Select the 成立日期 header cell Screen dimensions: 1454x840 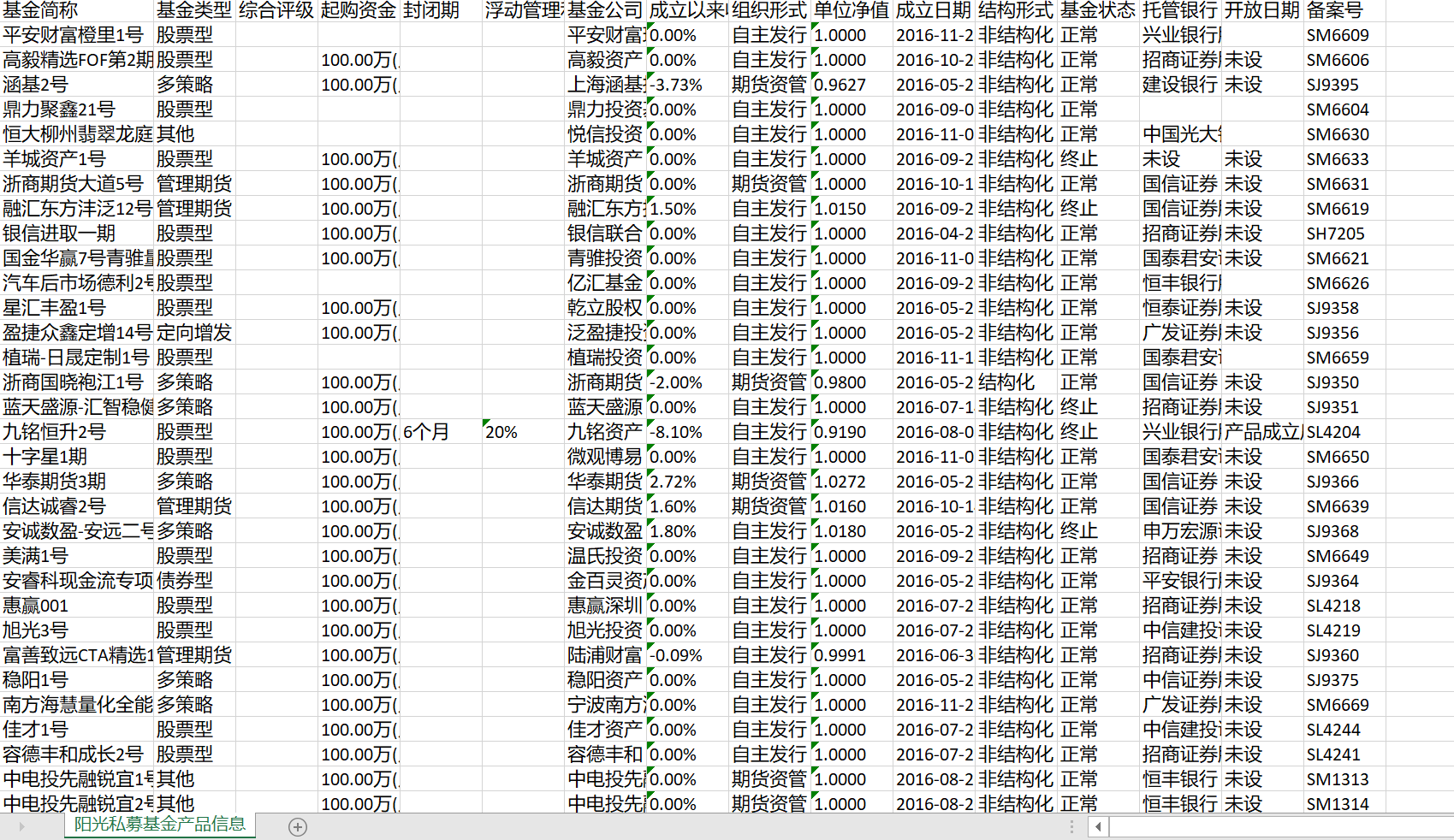(934, 10)
